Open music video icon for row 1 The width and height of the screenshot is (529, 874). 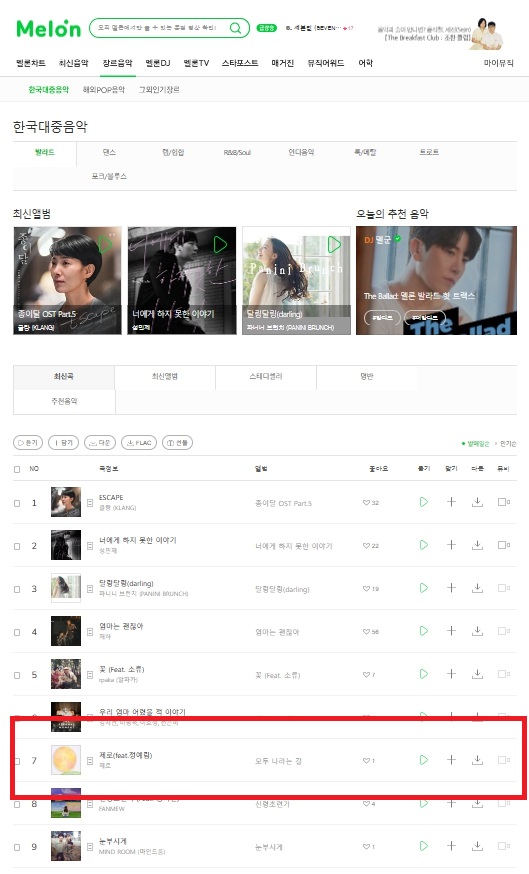coord(503,502)
